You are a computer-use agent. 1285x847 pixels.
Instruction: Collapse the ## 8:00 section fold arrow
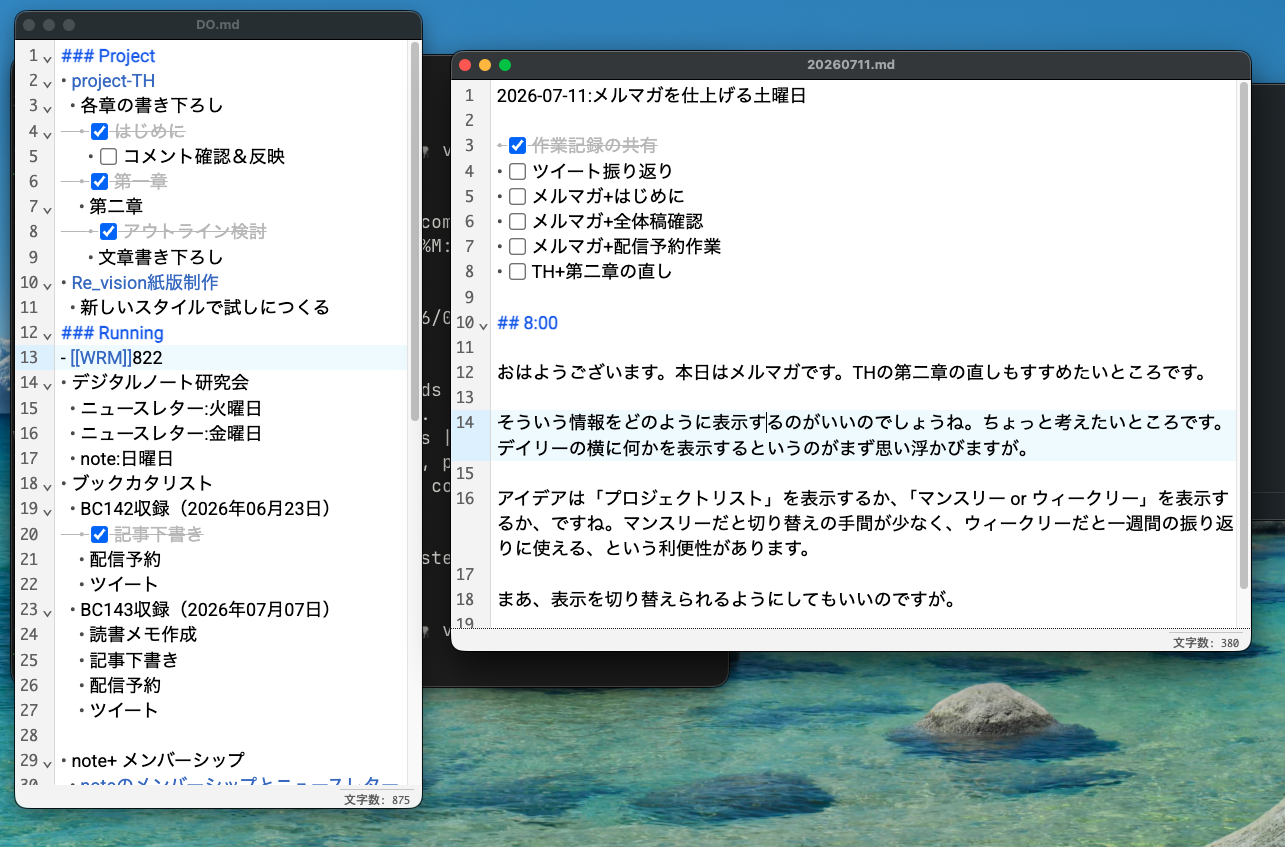coord(484,324)
